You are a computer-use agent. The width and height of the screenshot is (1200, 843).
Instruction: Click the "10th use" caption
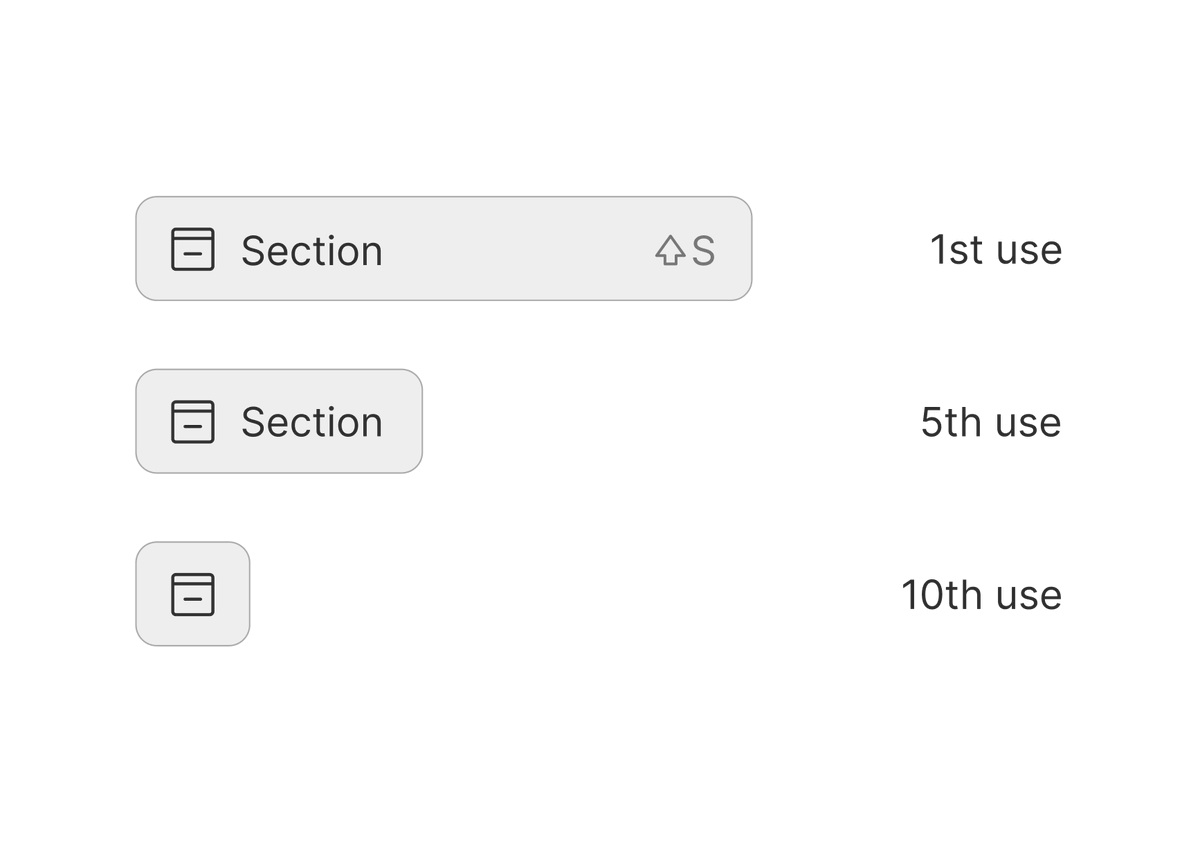click(981, 595)
